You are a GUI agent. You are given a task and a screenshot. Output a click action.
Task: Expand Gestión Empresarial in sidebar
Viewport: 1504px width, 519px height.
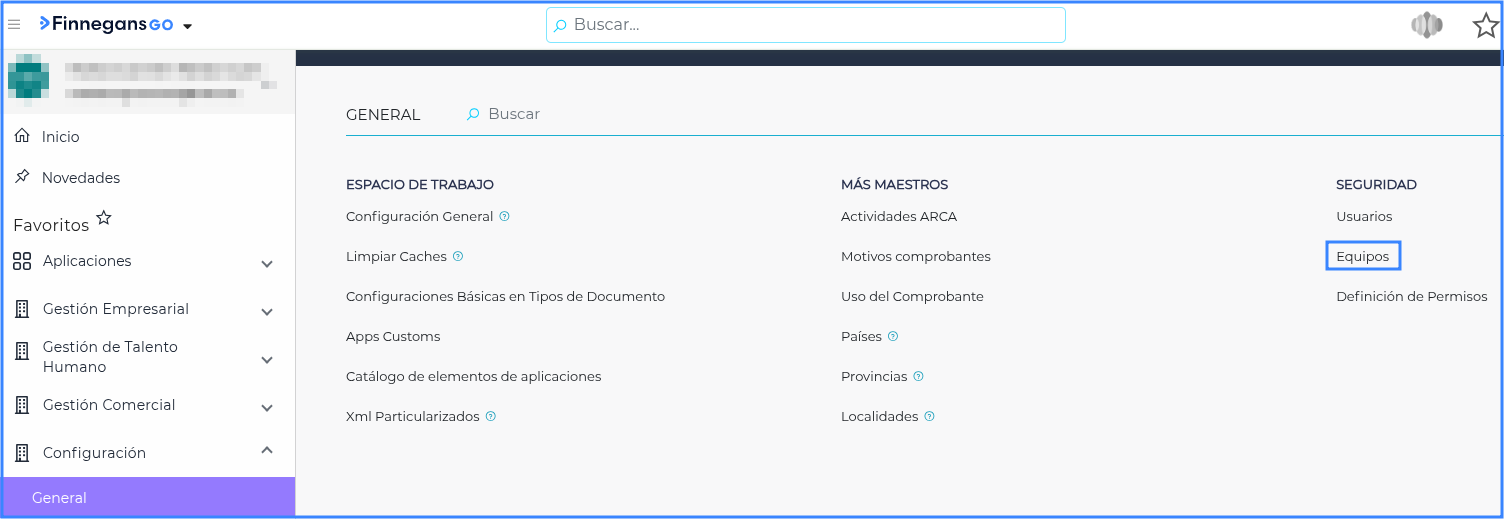coord(266,312)
